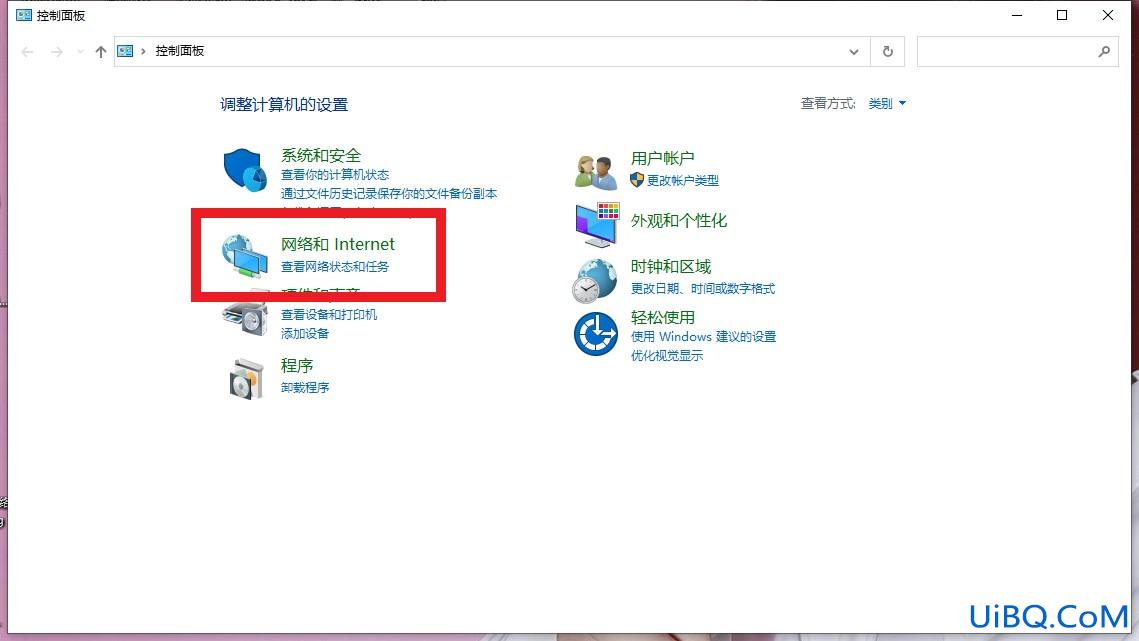Click 通过文件历史记录保存你的文件备份副本 link
Screen dimensions: 1139x641
(x=389, y=193)
